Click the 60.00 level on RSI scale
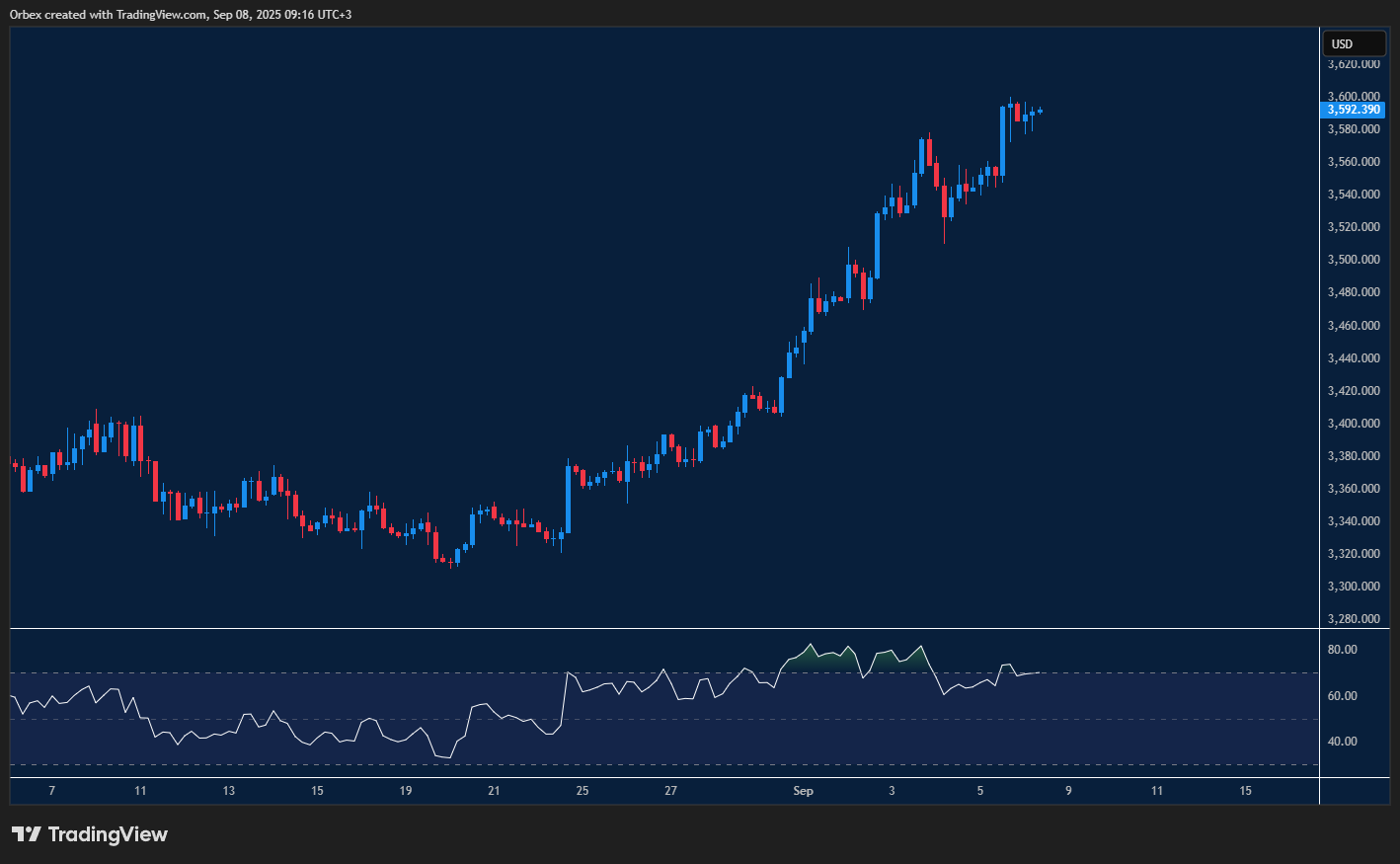Viewport: 1400px width, 864px height. click(1342, 696)
